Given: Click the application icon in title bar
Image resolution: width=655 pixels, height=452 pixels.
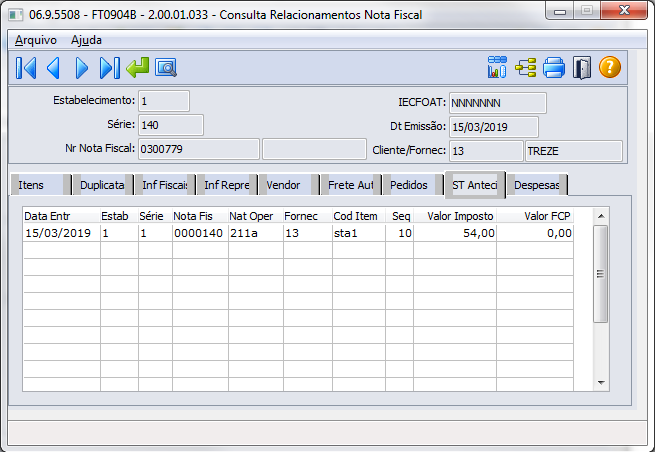Looking at the screenshot, I should pyautogui.click(x=16, y=15).
